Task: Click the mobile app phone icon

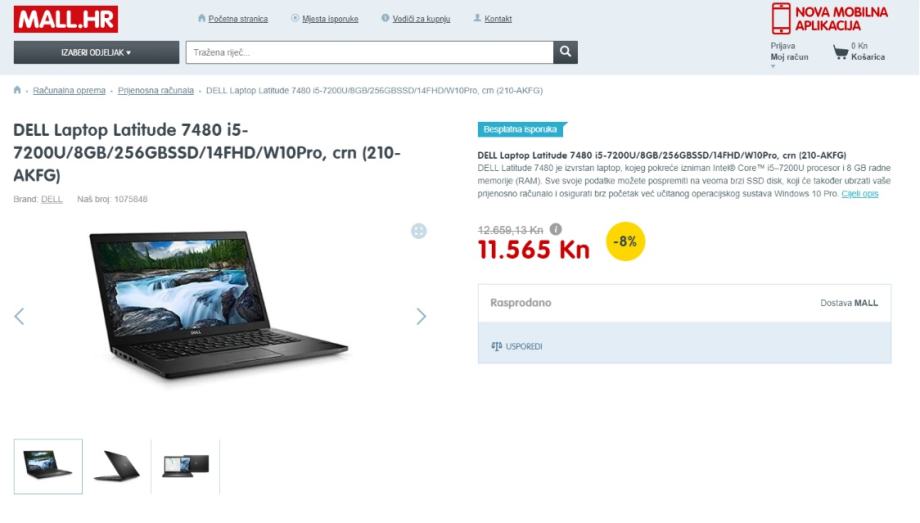Action: click(x=781, y=18)
